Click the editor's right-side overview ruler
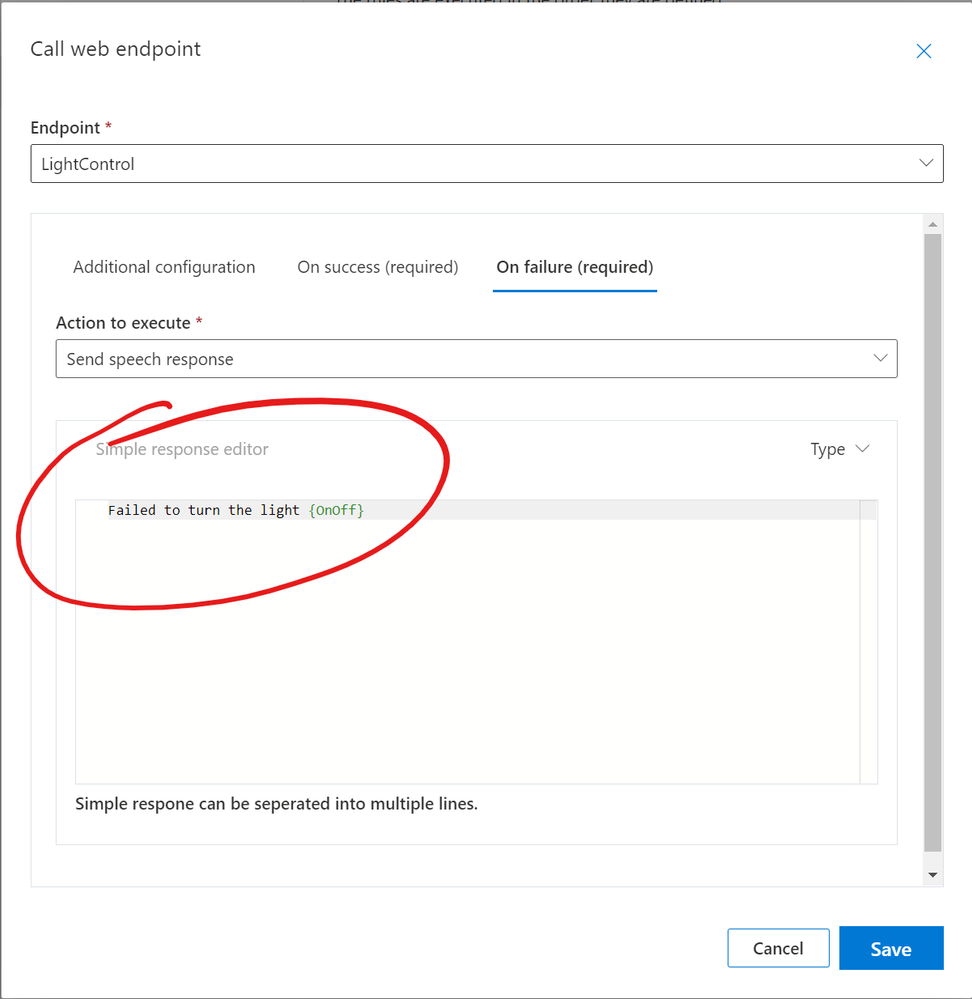 coord(868,640)
